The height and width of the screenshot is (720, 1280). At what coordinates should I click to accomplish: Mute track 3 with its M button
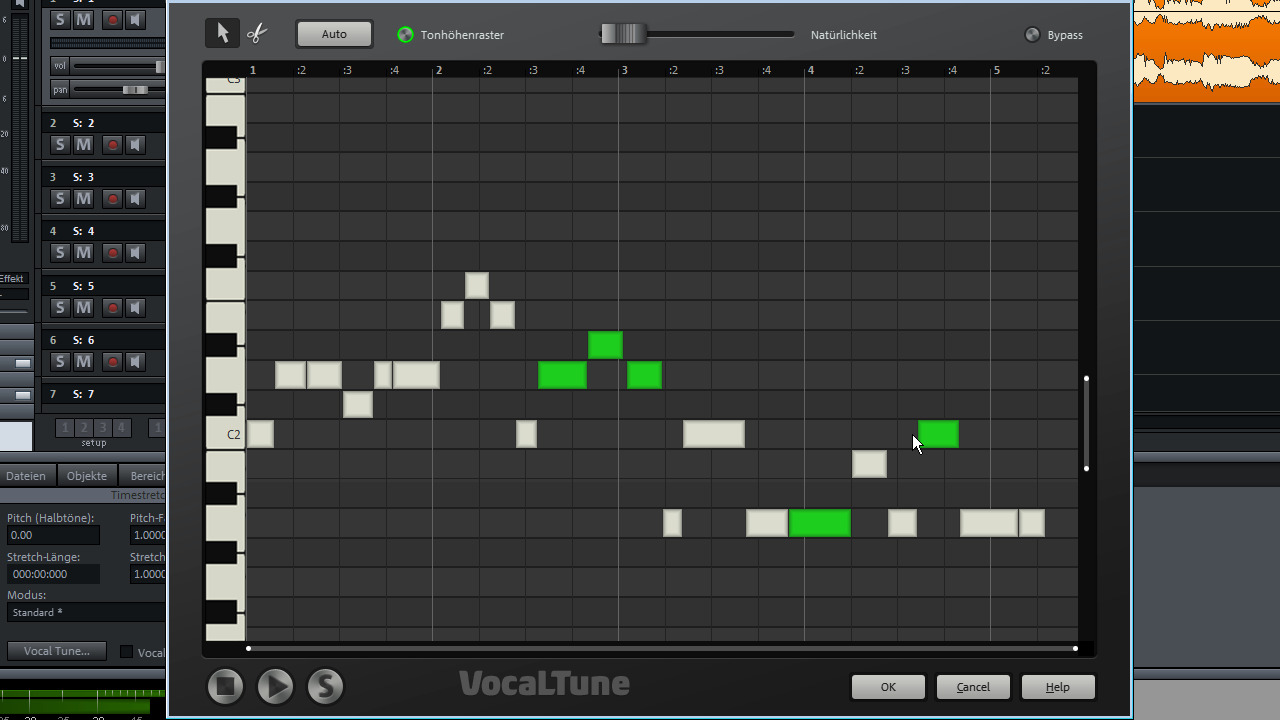pyautogui.click(x=83, y=199)
